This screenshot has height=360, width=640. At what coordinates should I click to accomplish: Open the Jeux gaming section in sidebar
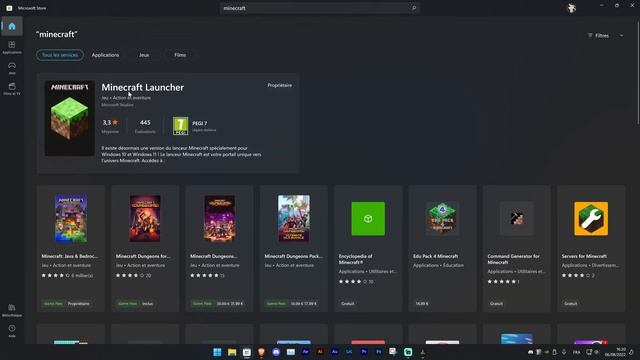click(x=12, y=68)
